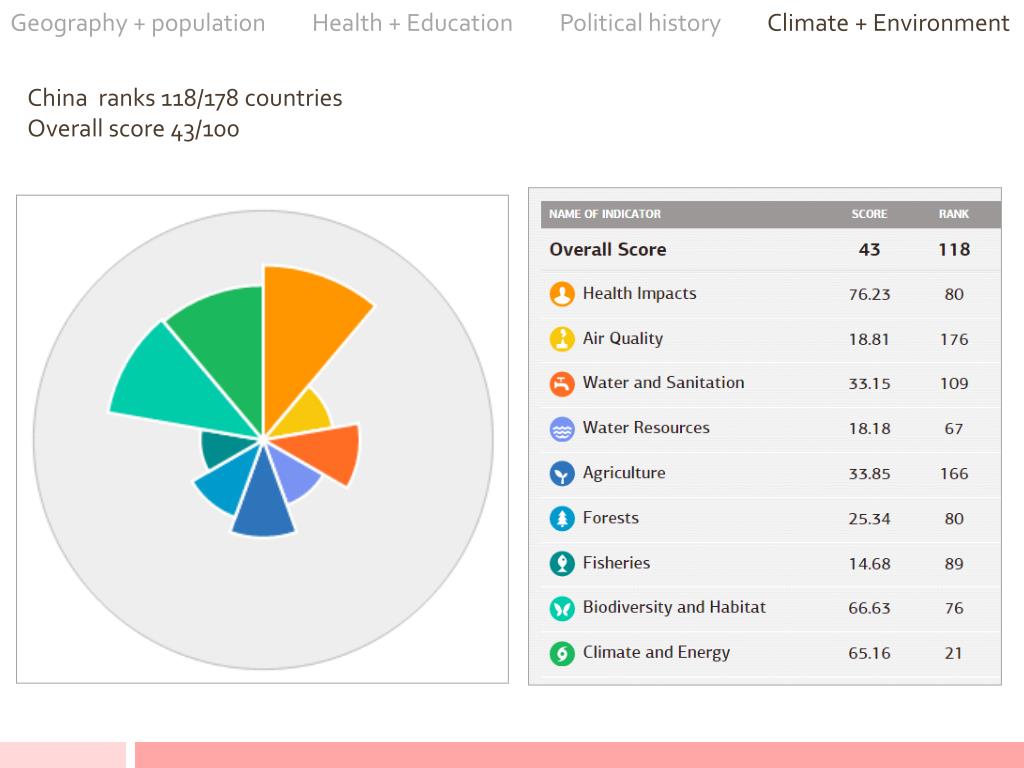1024x768 pixels.
Task: Open the Political history tab
Action: pyautogui.click(x=640, y=23)
